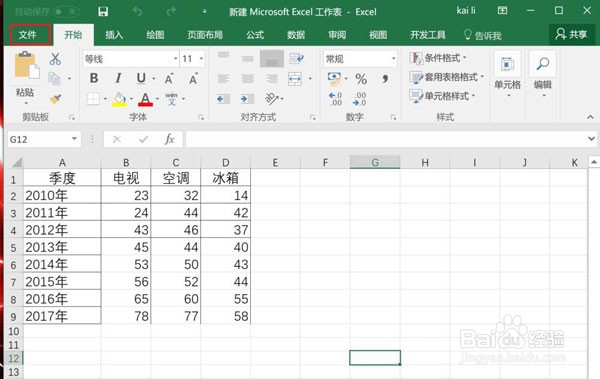Click the Ribbon Display Options icon
600x379 pixels.
pos(502,11)
